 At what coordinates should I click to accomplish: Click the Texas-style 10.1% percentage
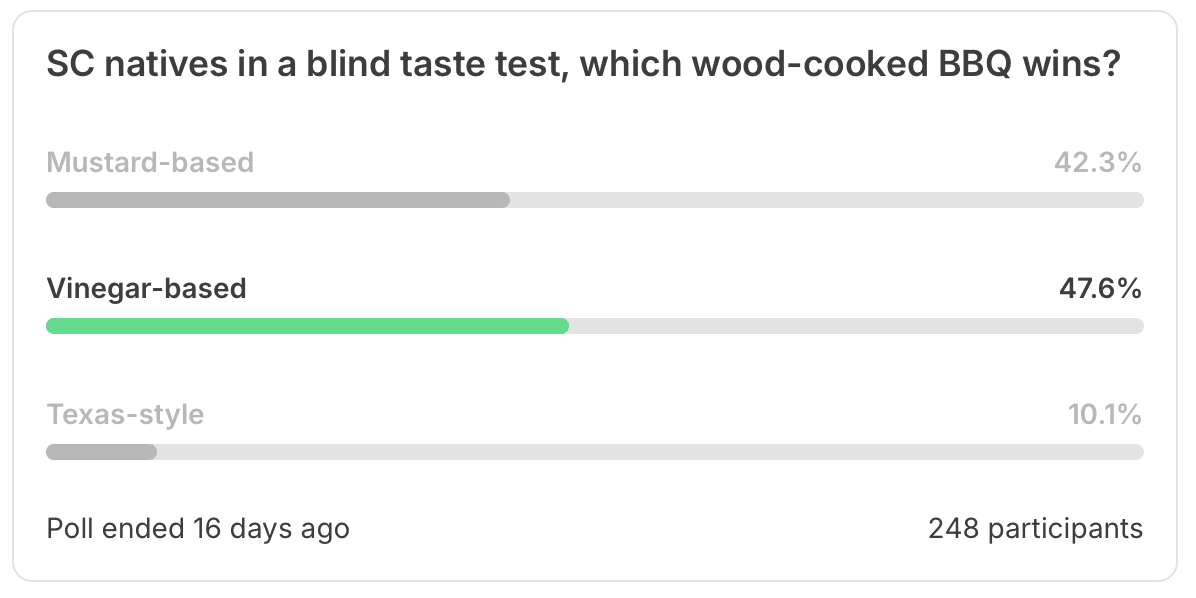(x=1104, y=414)
